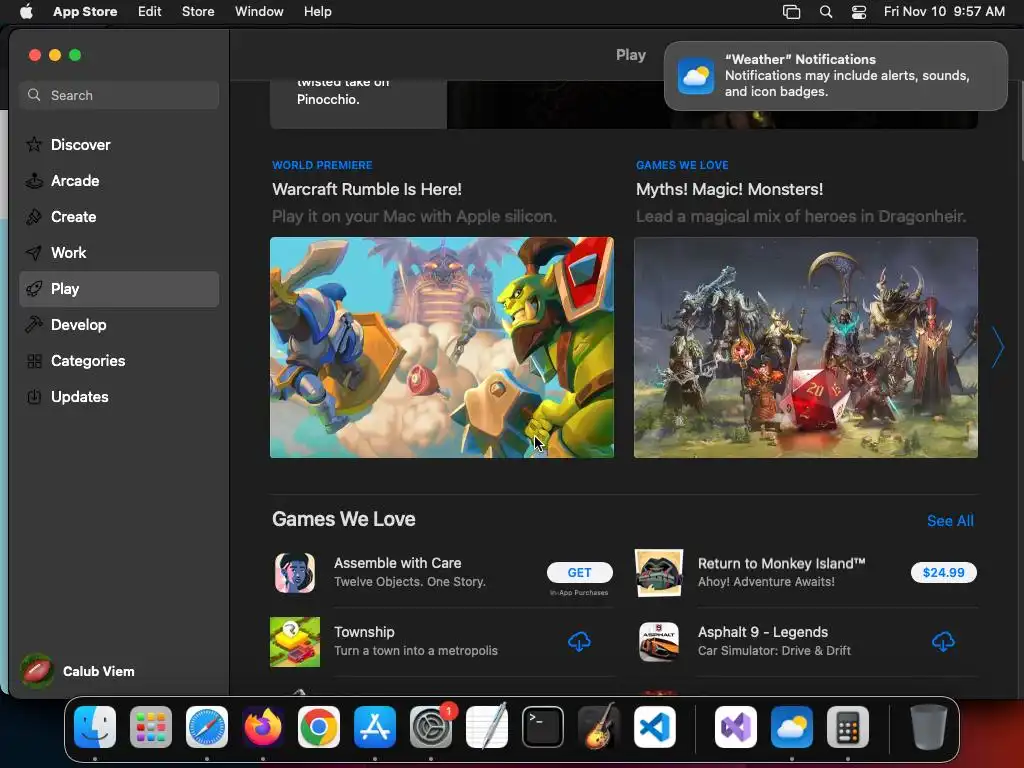Viewport: 1024px width, 768px height.
Task: Open the Edit menu
Action: click(x=150, y=11)
